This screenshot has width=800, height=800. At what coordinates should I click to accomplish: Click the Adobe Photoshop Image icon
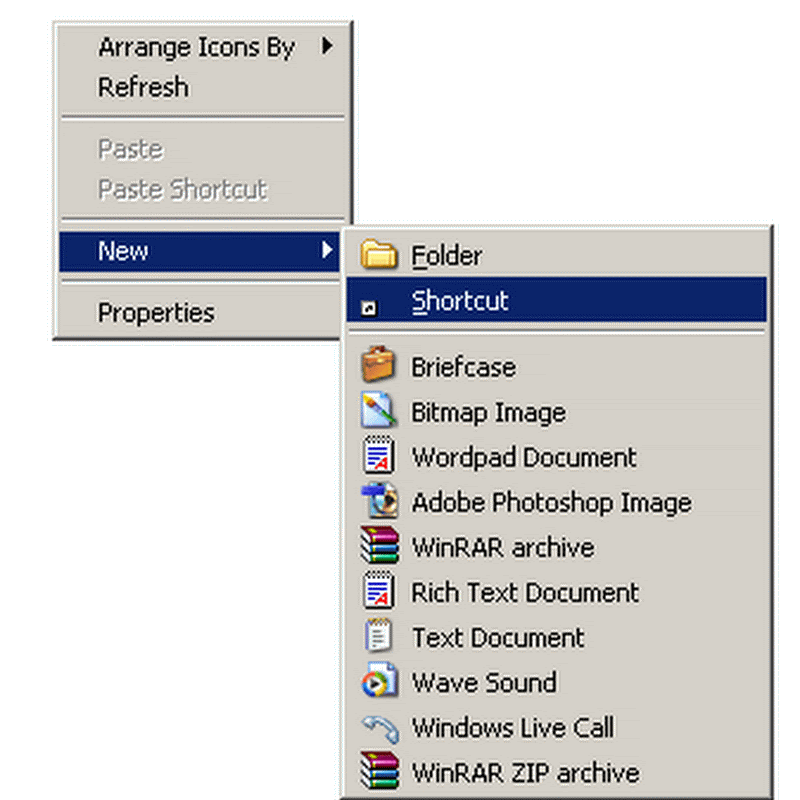(x=379, y=502)
